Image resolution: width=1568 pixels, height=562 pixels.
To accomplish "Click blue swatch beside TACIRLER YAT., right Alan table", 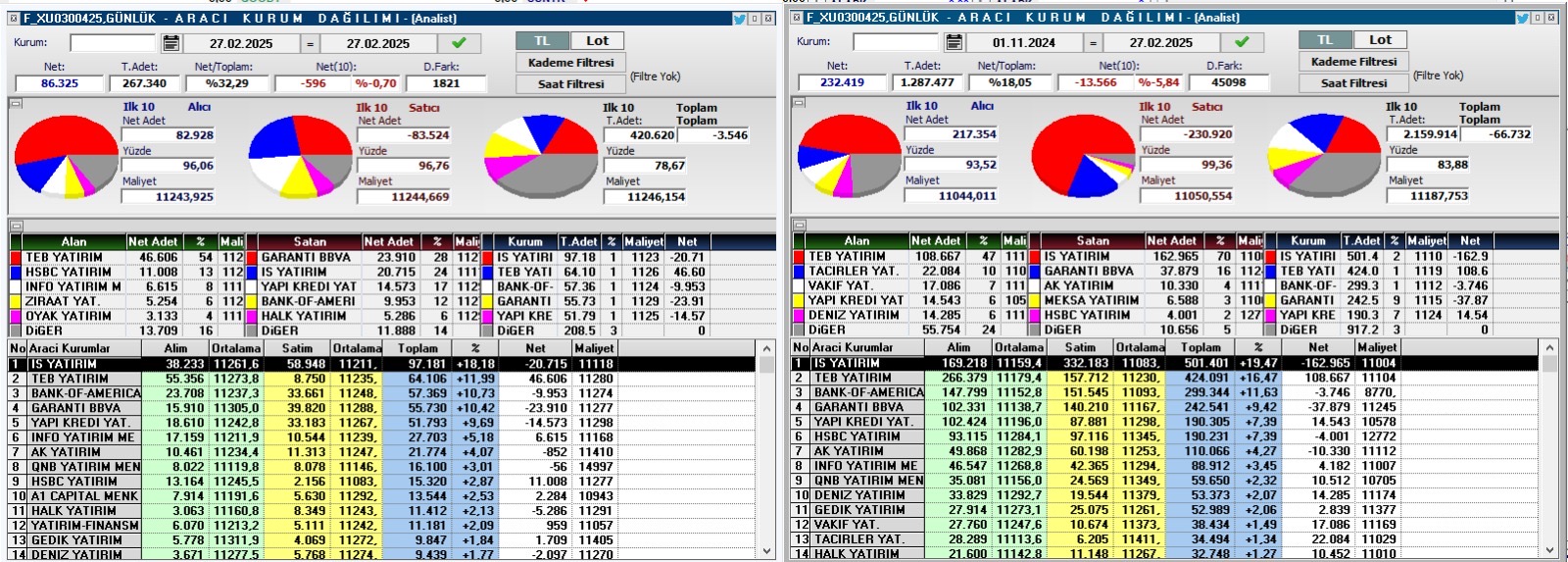I will tap(799, 271).
